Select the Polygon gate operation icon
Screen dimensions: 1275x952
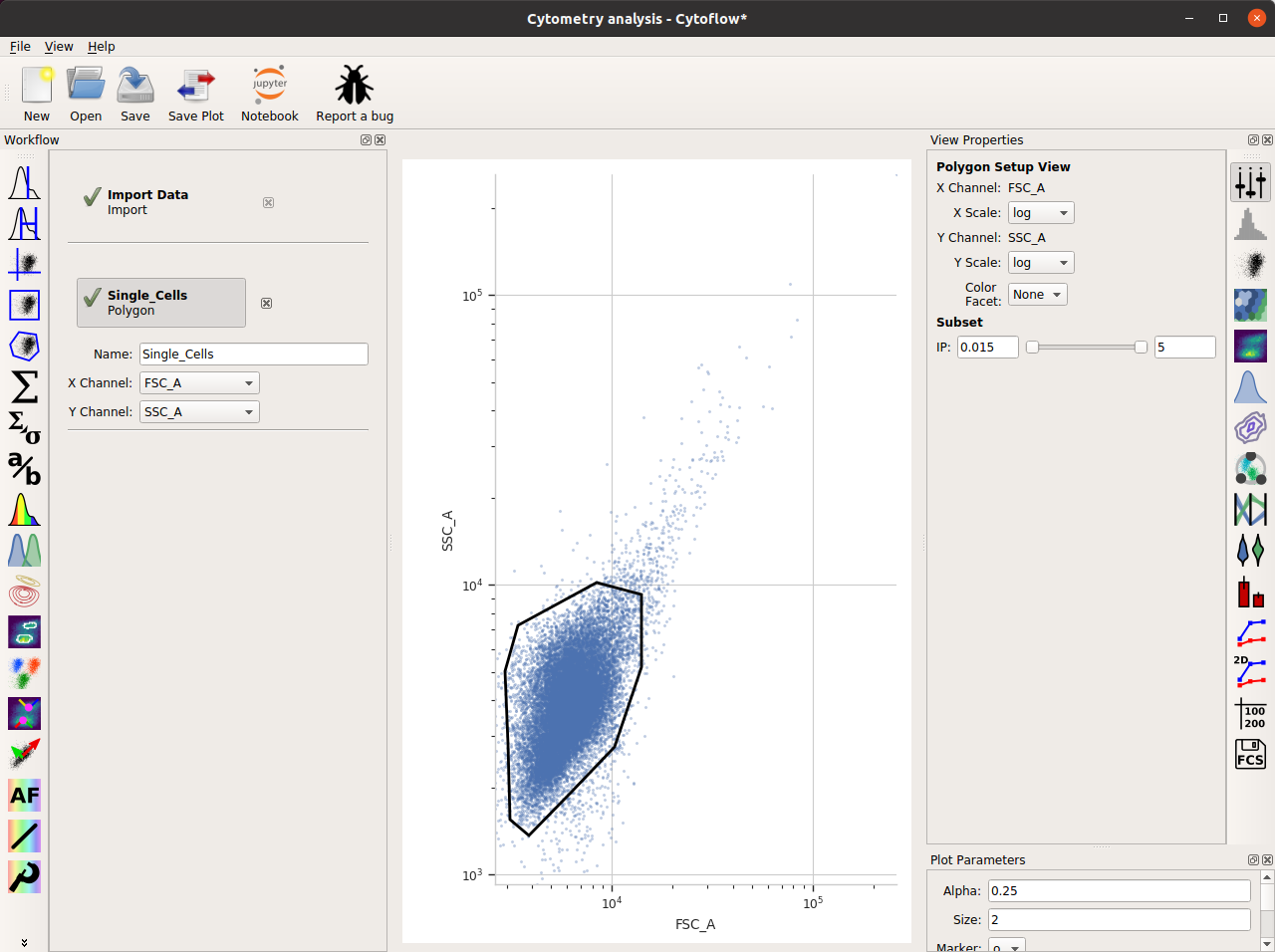coord(24,346)
